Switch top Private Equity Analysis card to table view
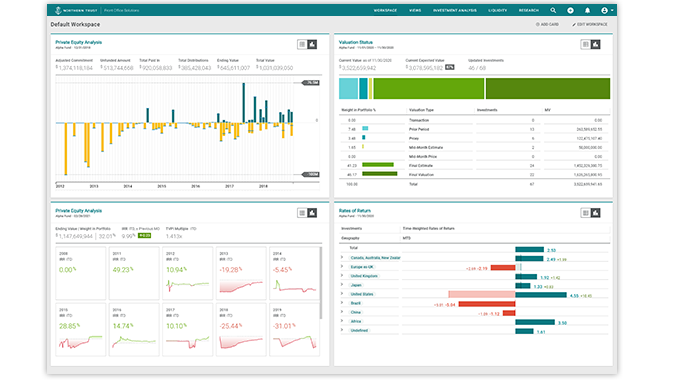This screenshot has height=380, width=680. coord(302,44)
